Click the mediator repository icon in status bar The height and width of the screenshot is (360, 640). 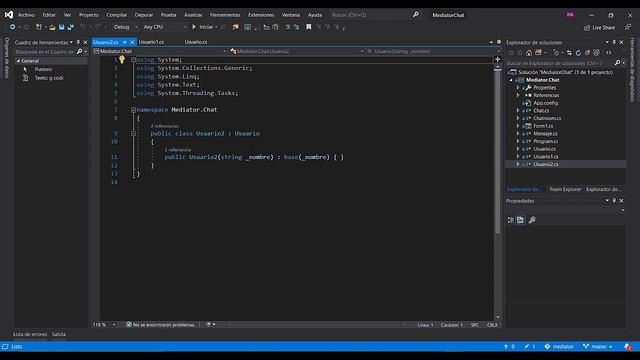pos(547,347)
